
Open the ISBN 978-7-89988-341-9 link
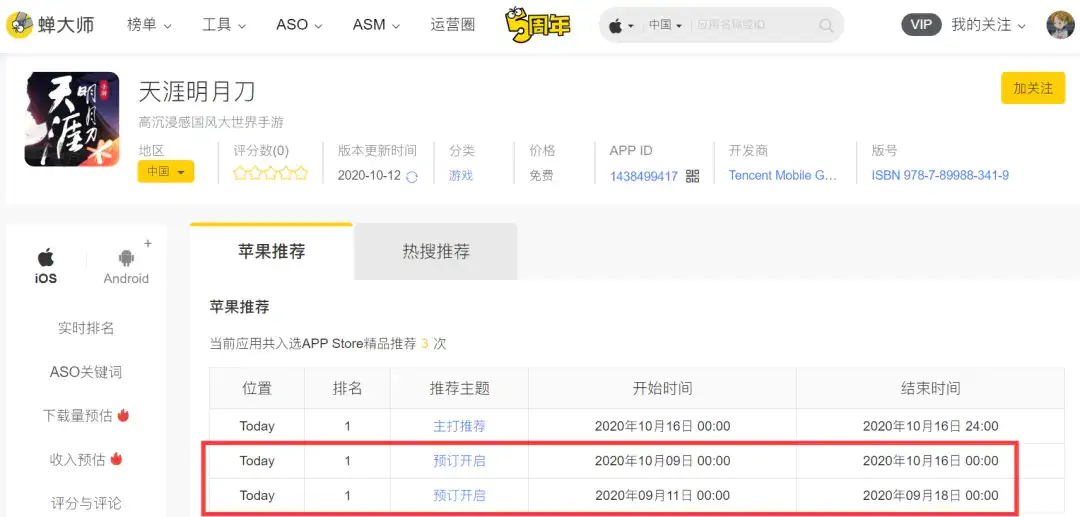(x=940, y=176)
